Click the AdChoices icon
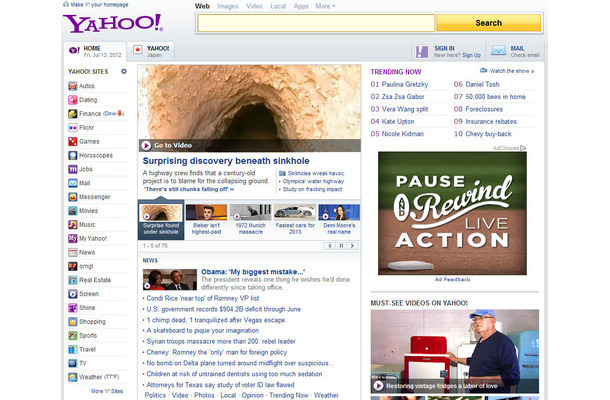610x400 pixels. (523, 148)
